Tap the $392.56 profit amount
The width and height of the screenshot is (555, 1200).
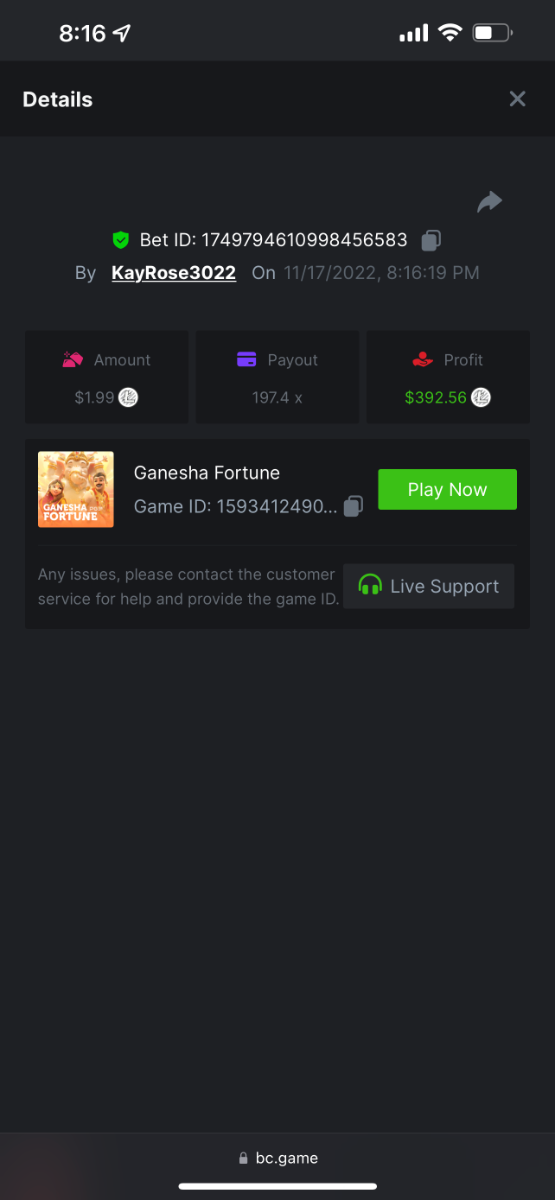pos(436,397)
